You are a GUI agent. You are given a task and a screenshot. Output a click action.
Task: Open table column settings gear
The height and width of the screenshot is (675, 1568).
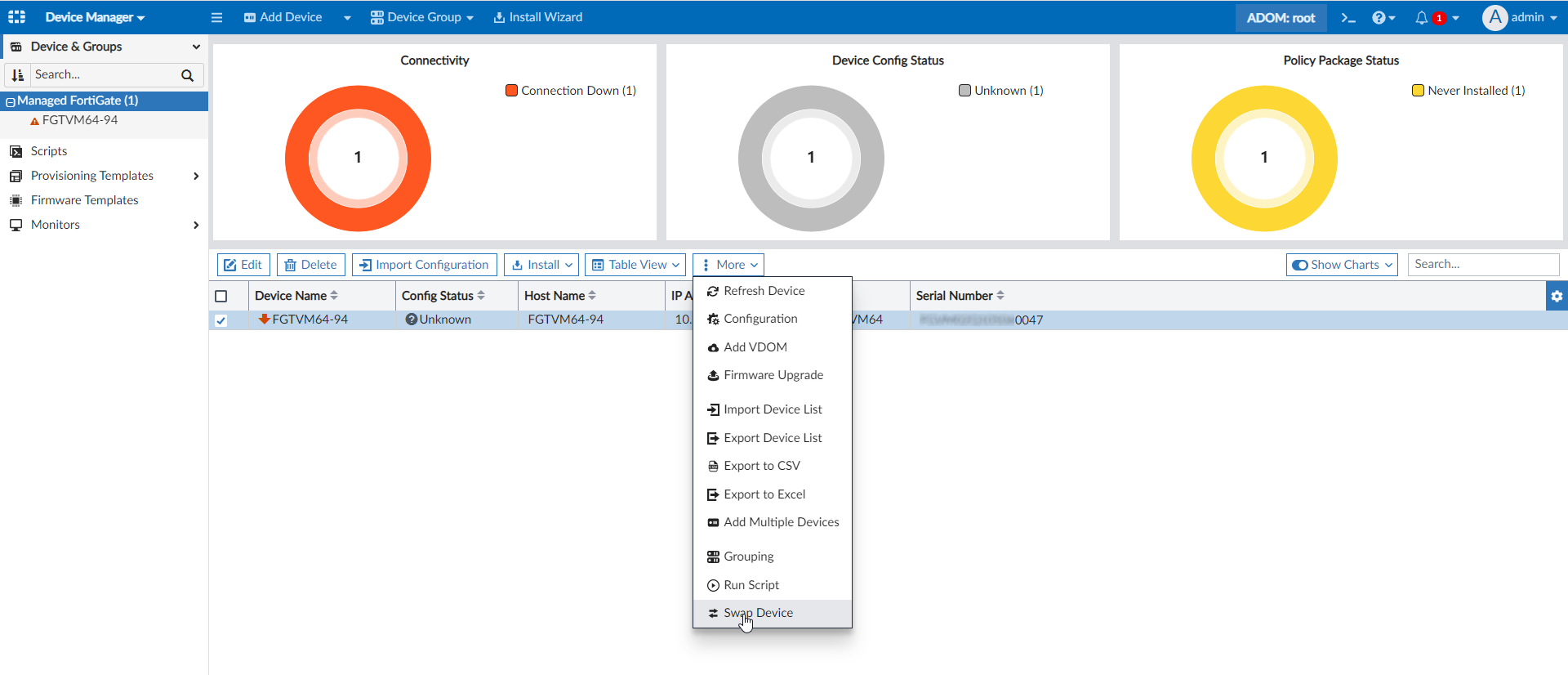click(1557, 297)
